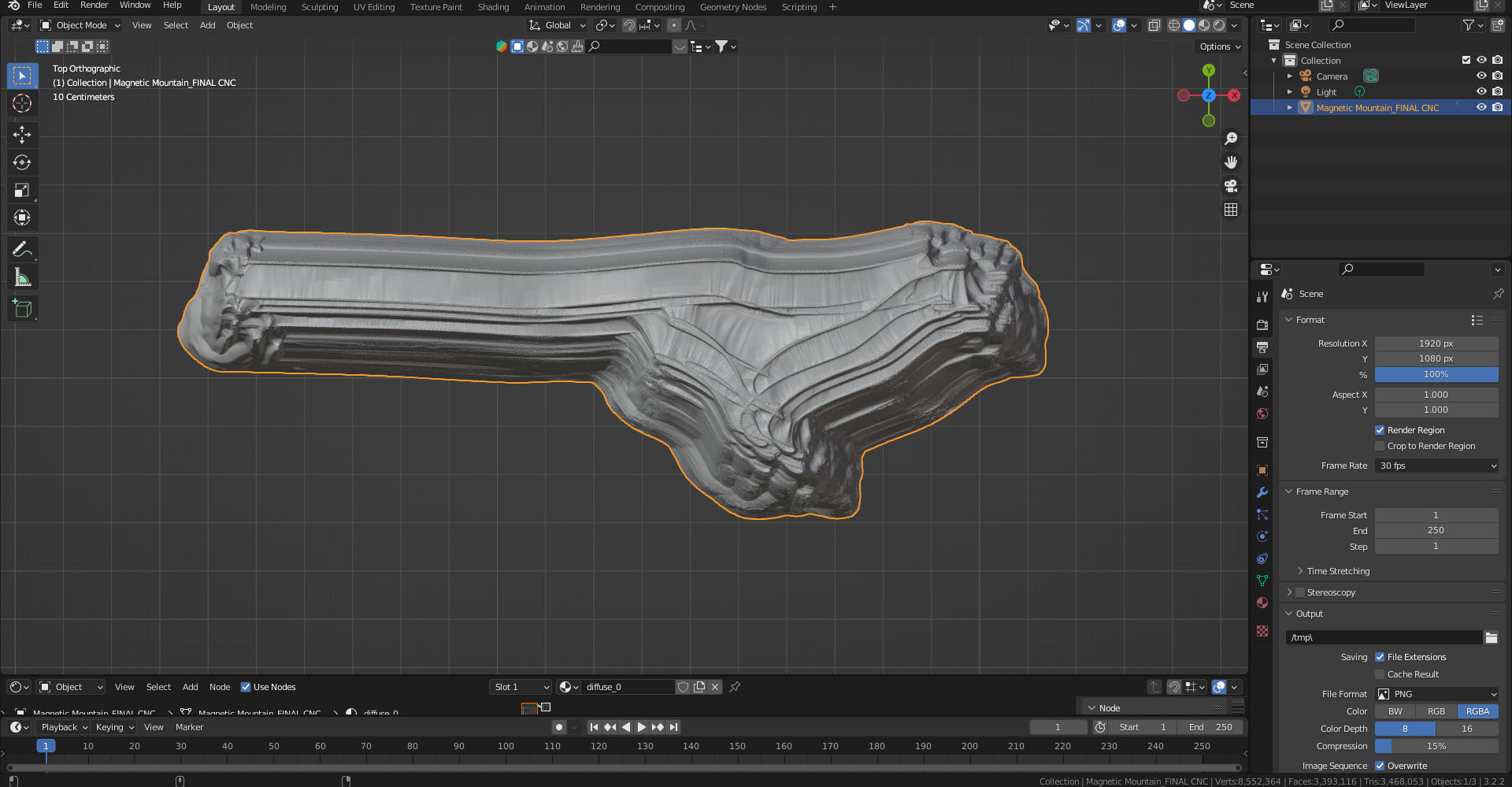Pick the Measure ruler tool
The image size is (1512, 787).
(22, 277)
